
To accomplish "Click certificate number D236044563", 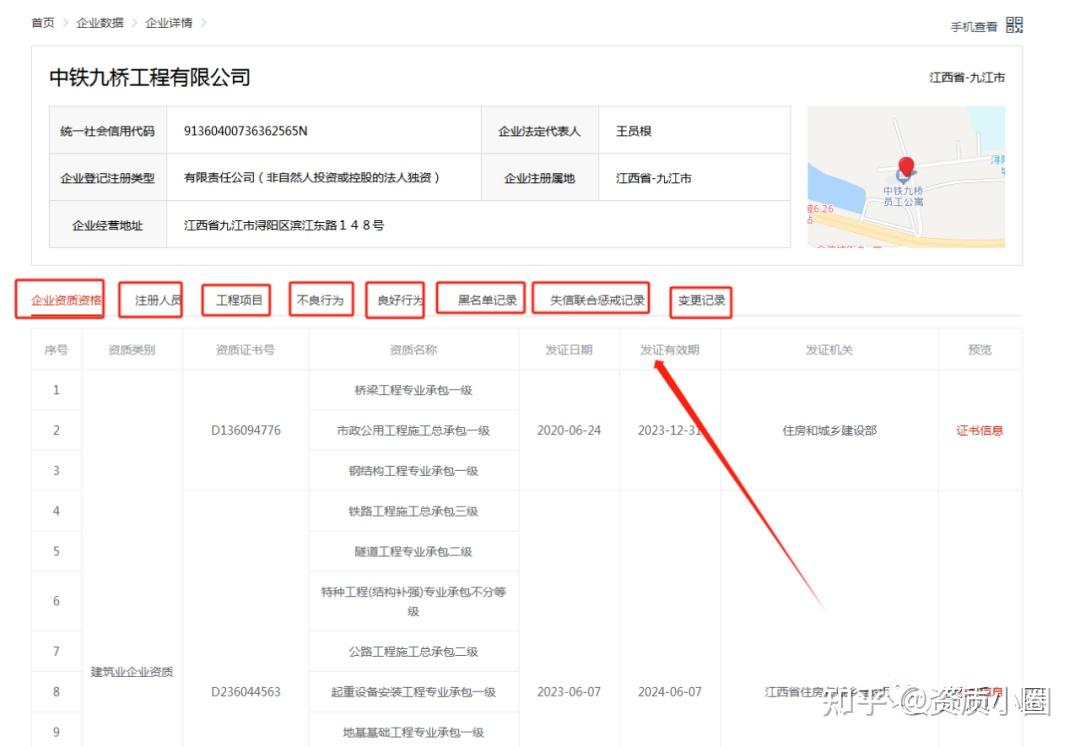I will pos(246,692).
